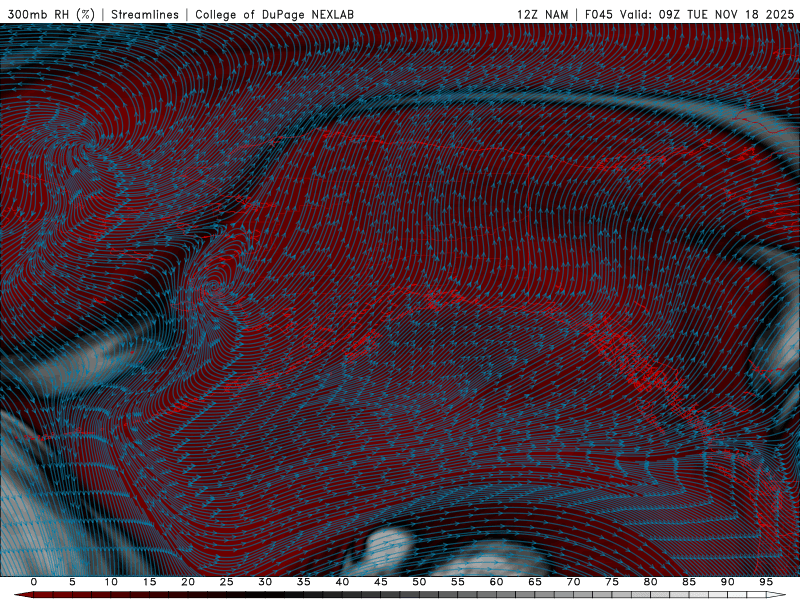Viewport: 800px width, 600px height.
Task: Click the left arrow tip of the colorbar
Action: (23, 595)
